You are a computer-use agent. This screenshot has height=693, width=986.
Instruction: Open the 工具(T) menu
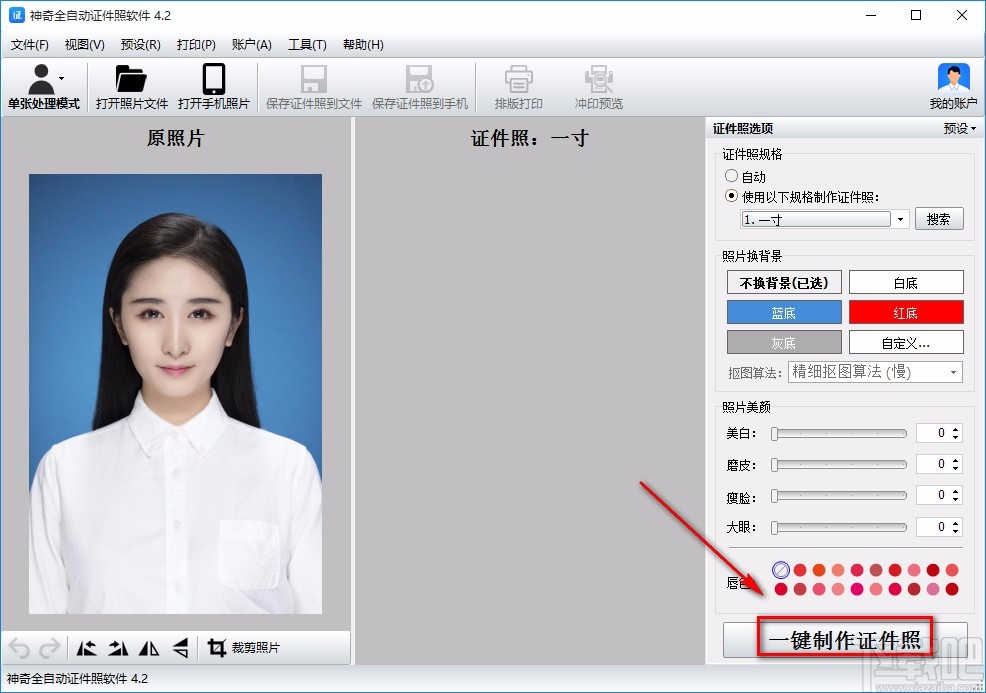click(x=307, y=45)
